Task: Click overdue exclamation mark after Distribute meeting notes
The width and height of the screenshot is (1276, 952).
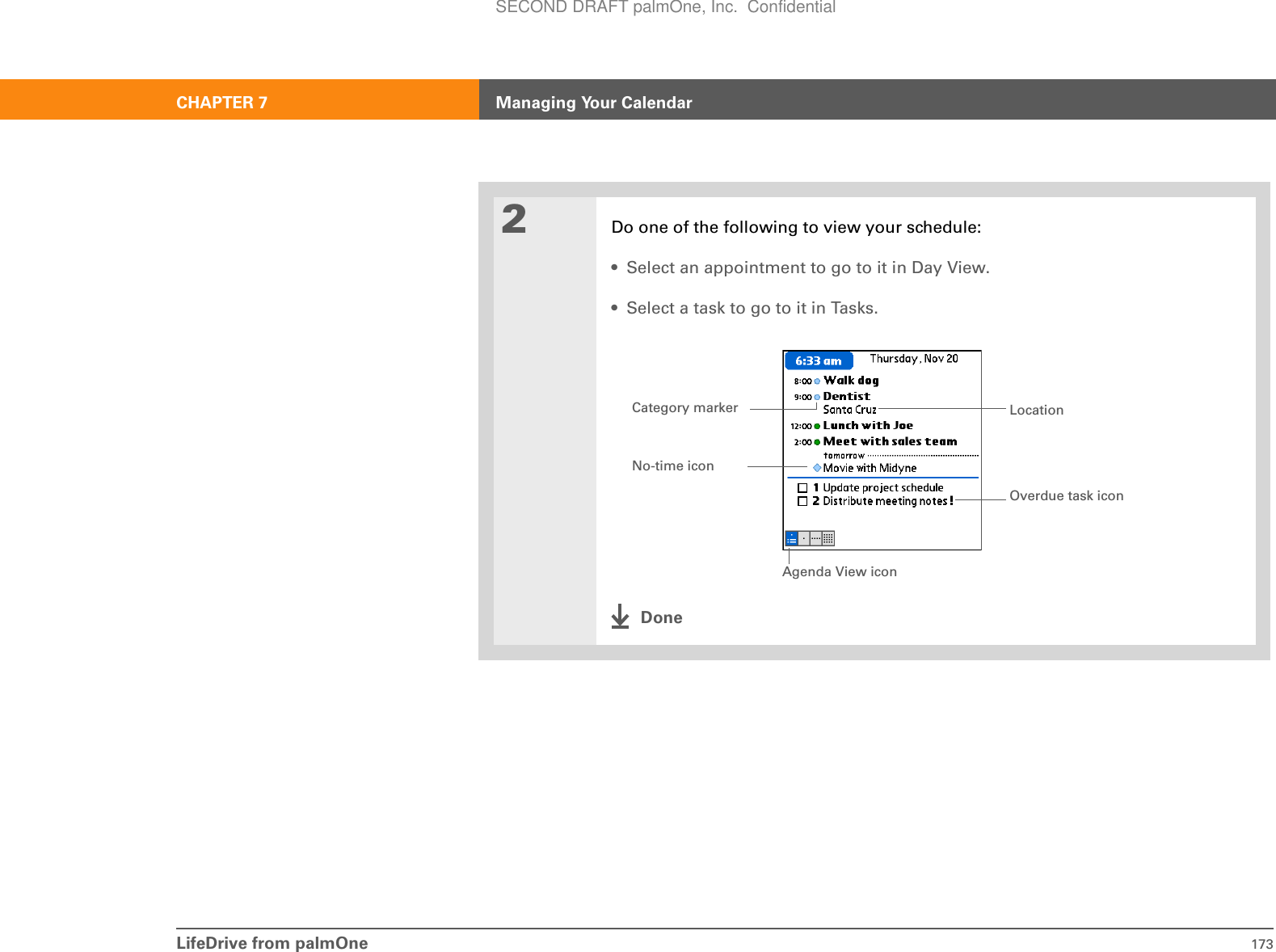Action: [951, 501]
